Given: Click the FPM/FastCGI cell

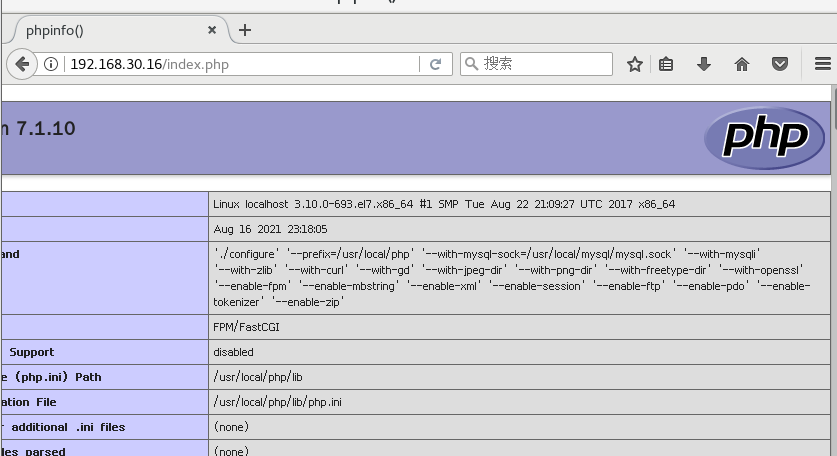Looking at the screenshot, I should 519,327.
